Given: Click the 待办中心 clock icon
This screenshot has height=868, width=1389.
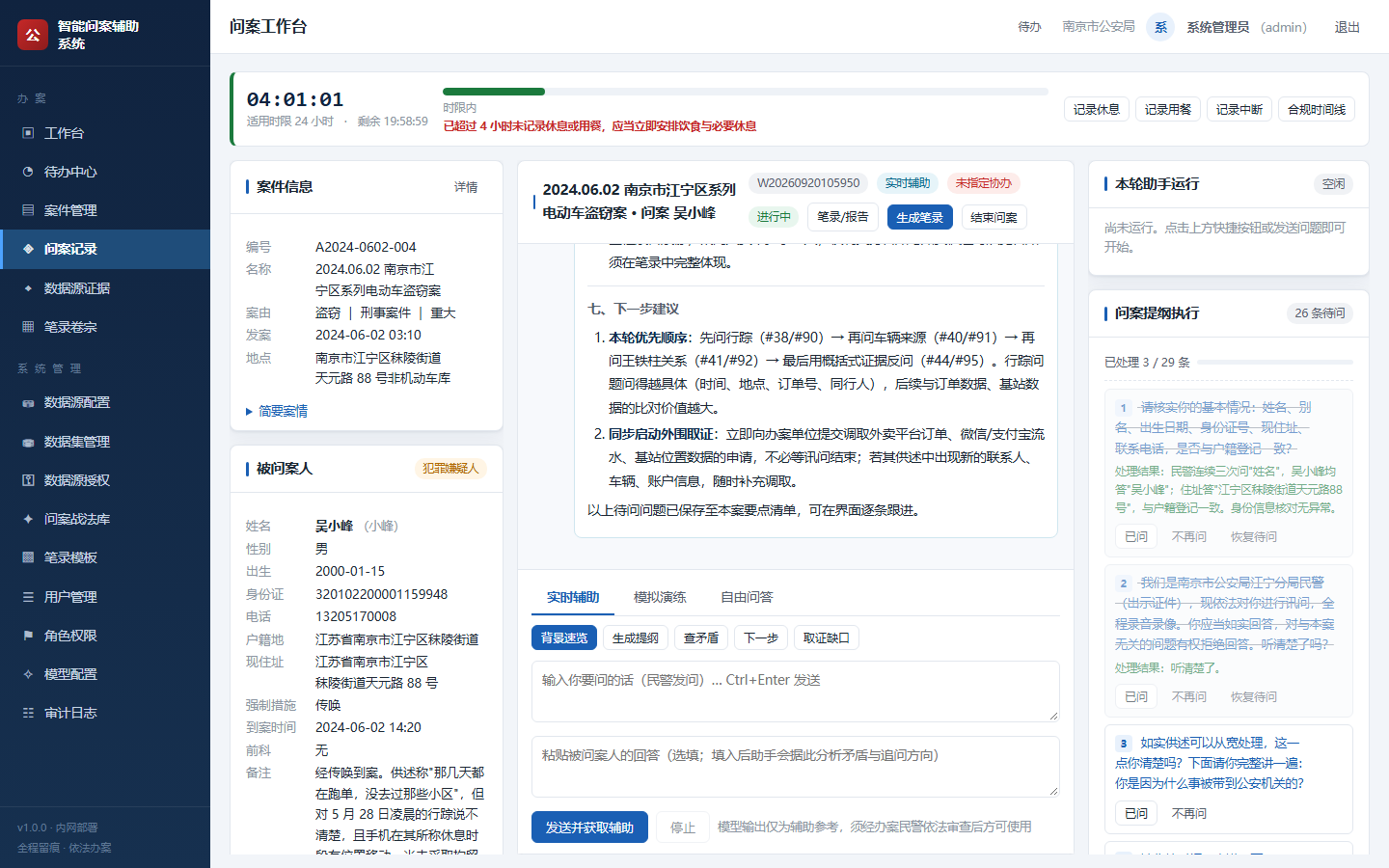Looking at the screenshot, I should coord(28,172).
